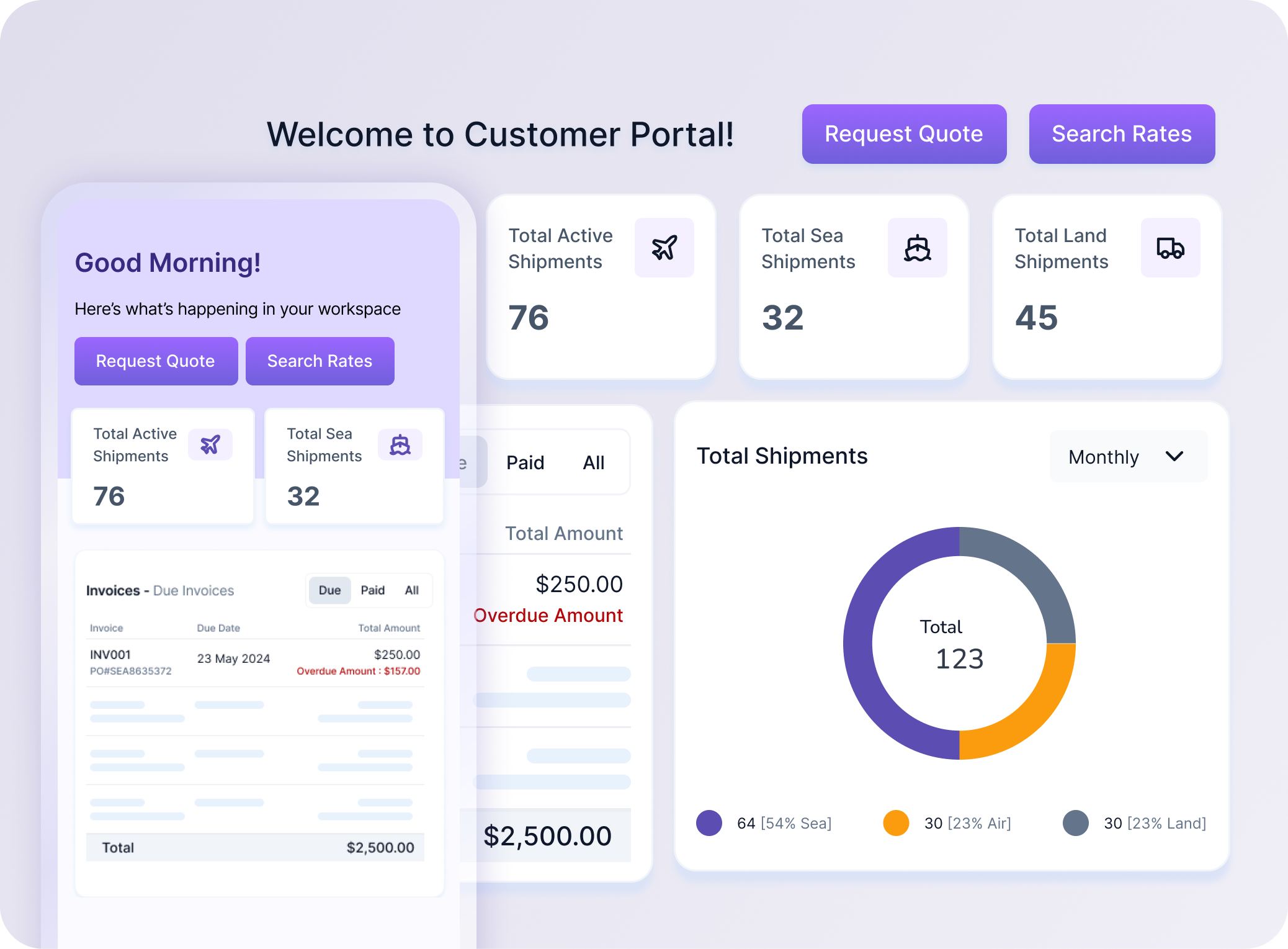The image size is (1288, 949).
Task: Select the airplane icon in the mobile shipments card
Action: [x=210, y=444]
